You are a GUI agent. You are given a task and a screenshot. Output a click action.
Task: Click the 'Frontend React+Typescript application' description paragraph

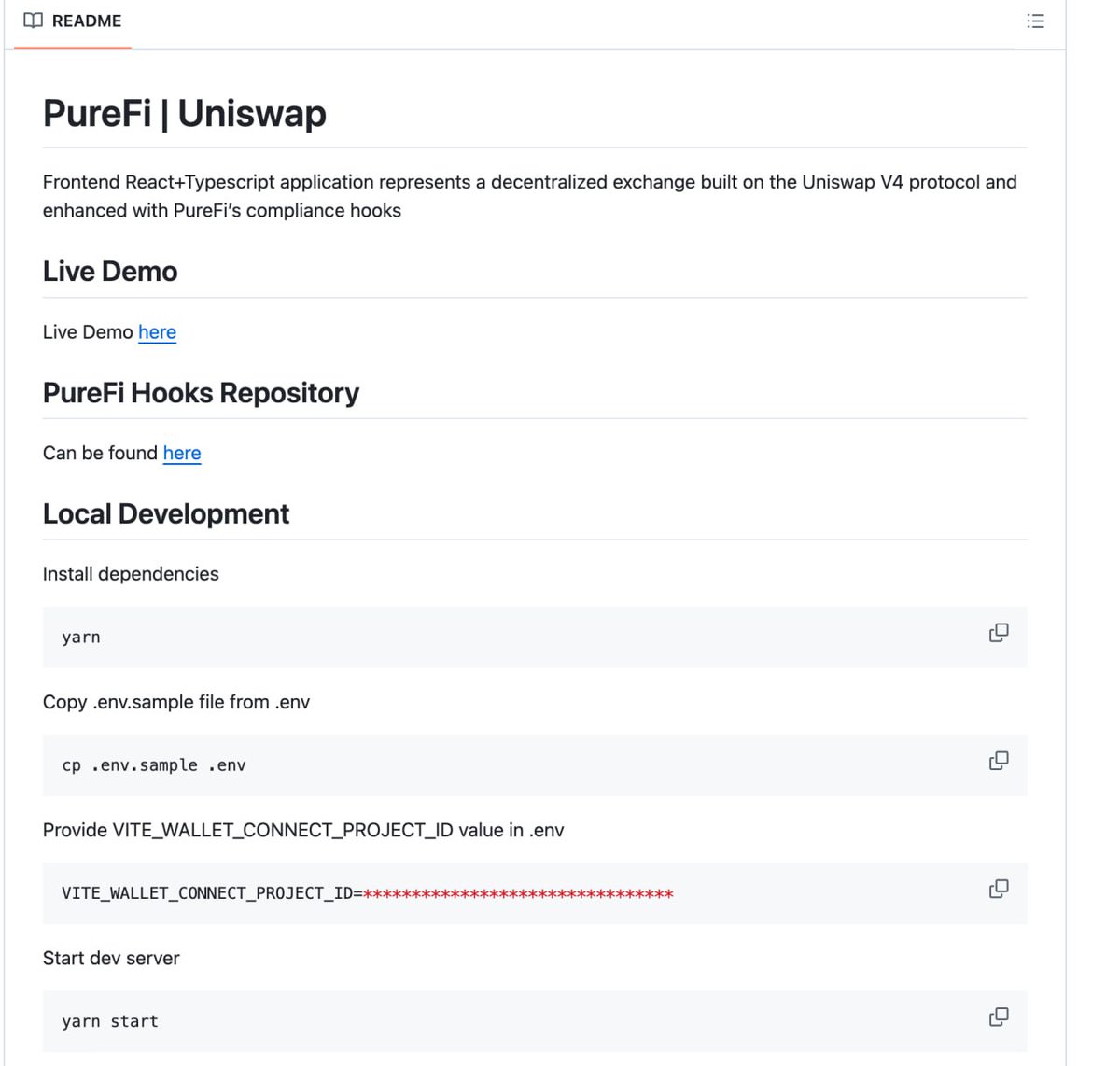(x=530, y=196)
